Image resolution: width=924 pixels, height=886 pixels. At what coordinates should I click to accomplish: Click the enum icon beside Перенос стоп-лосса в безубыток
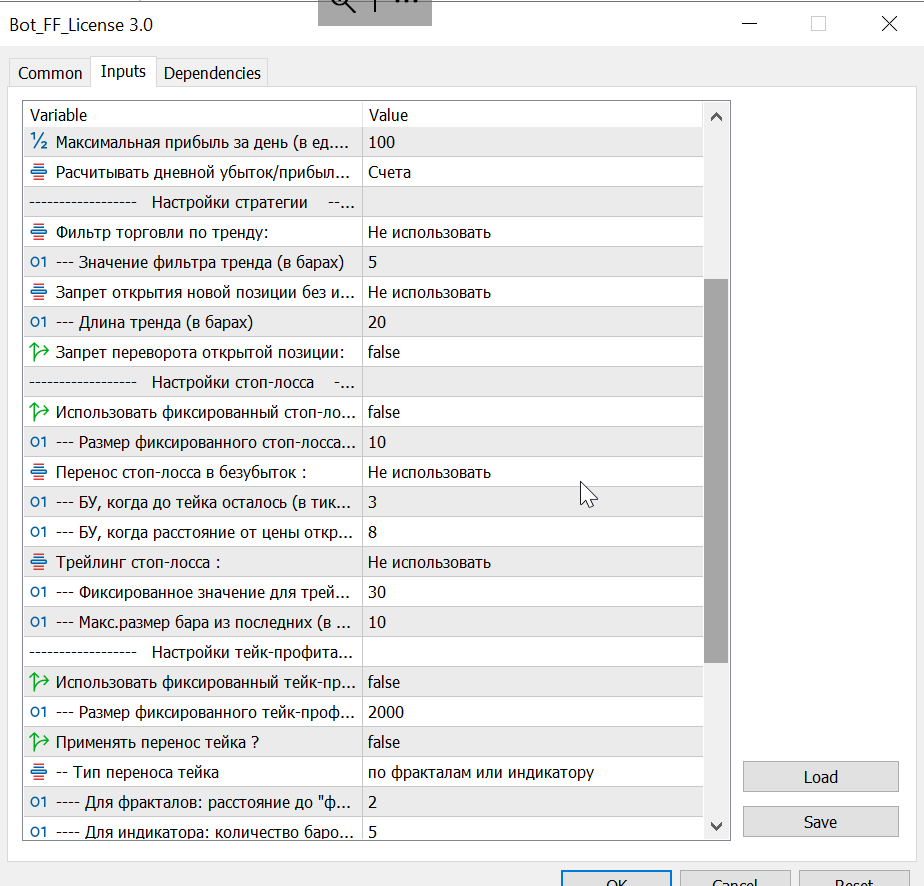(x=39, y=472)
